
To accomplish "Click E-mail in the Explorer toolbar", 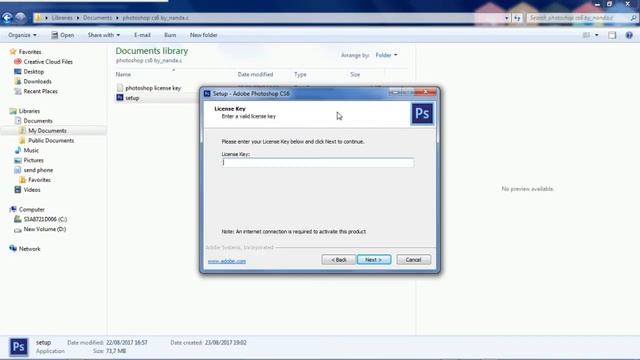I will click(142, 35).
